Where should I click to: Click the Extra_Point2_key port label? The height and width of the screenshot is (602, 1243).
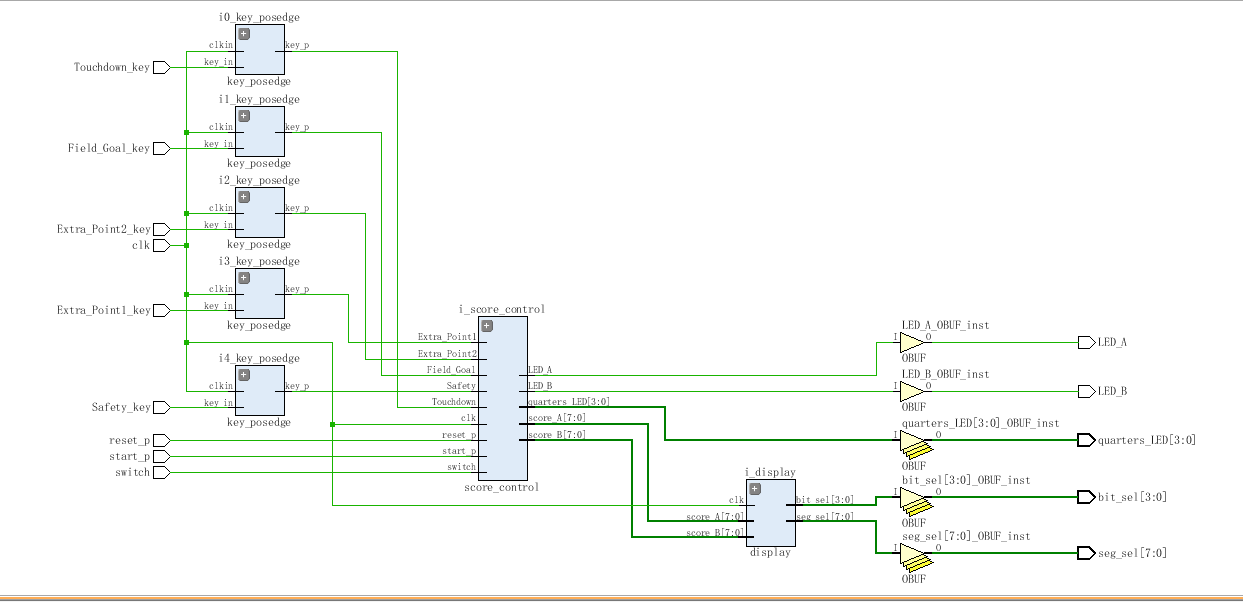click(x=104, y=229)
